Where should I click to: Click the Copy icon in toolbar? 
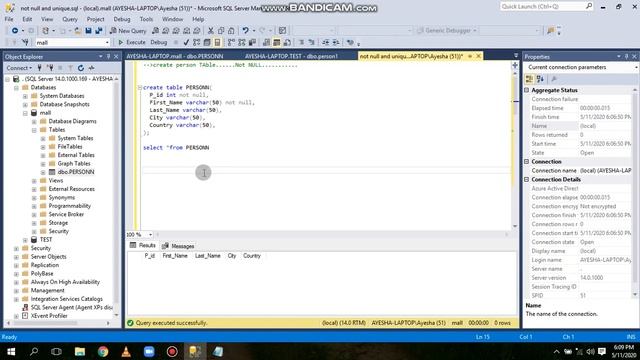pos(221,31)
